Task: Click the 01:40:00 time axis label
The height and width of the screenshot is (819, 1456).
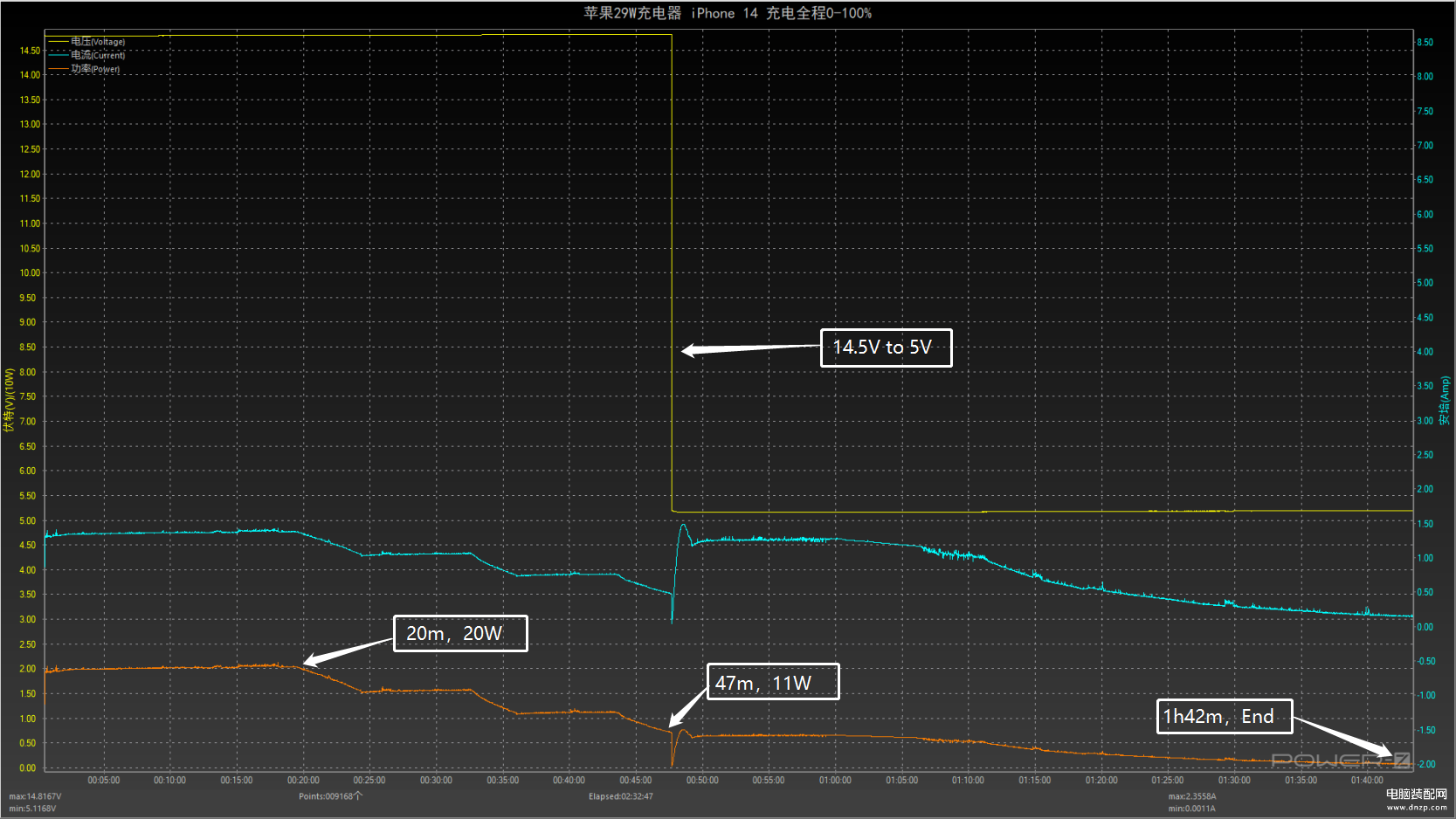Action: tap(1368, 781)
